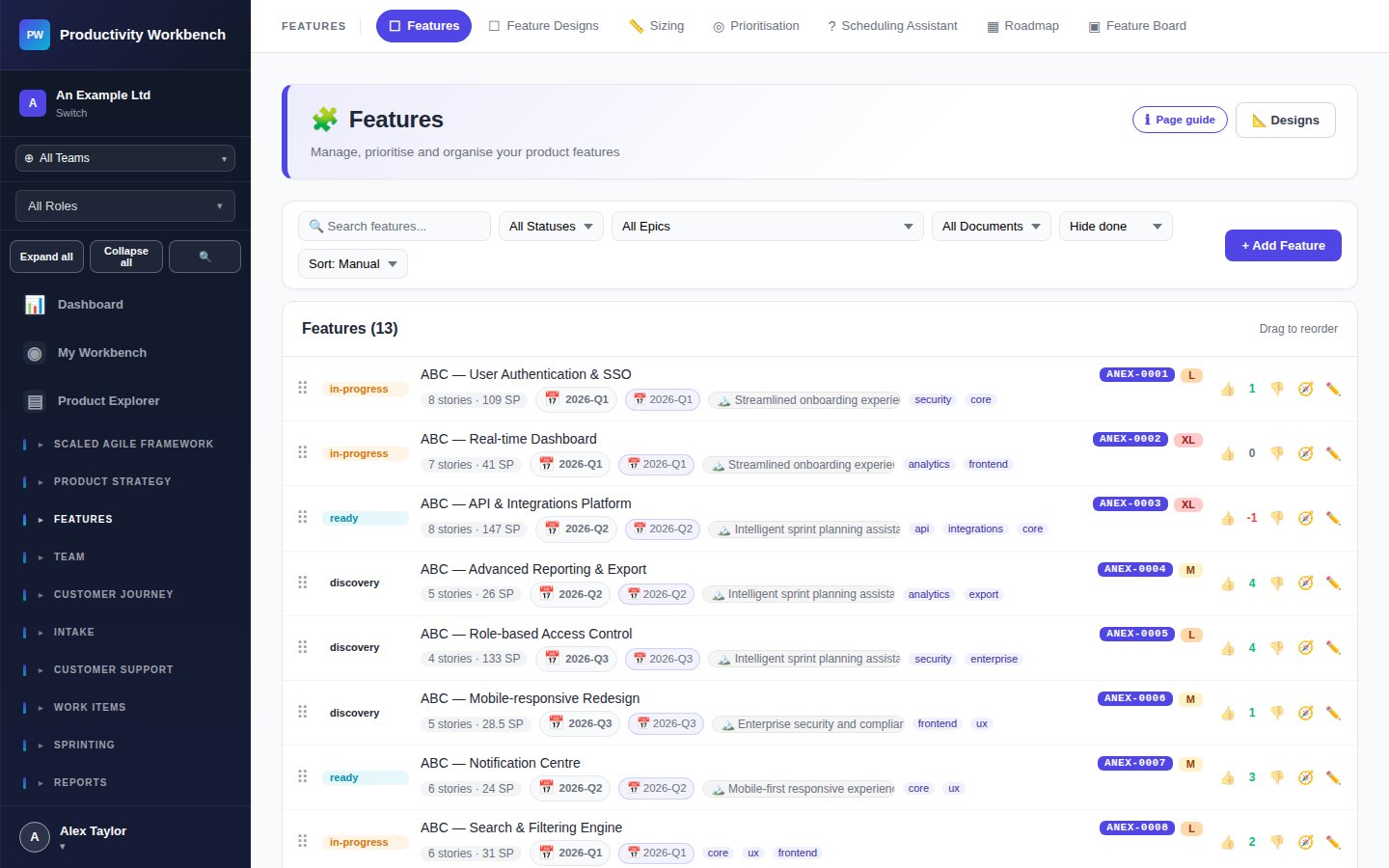Expand the Customer Journey section
The image size is (1389, 868).
[x=125, y=595]
